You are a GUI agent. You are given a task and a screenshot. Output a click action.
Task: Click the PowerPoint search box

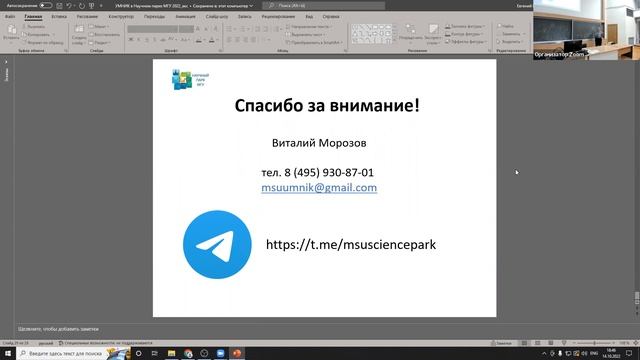click(x=323, y=6)
